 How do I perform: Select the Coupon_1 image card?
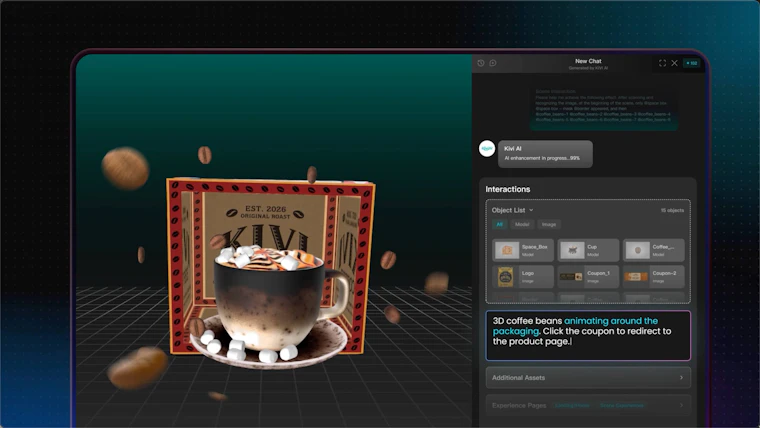(x=588, y=276)
